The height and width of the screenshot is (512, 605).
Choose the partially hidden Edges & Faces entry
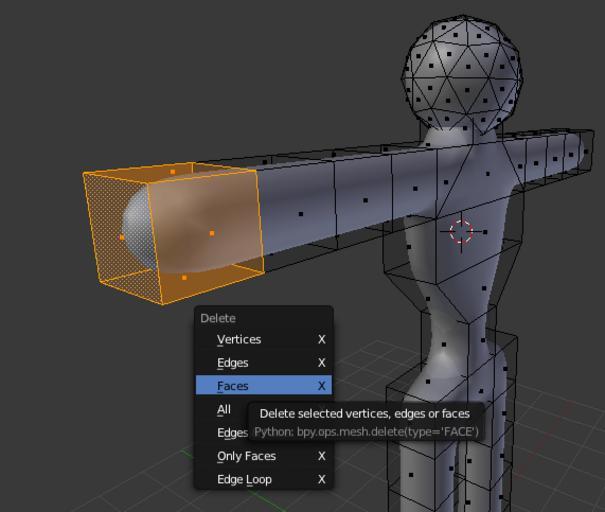coord(232,433)
